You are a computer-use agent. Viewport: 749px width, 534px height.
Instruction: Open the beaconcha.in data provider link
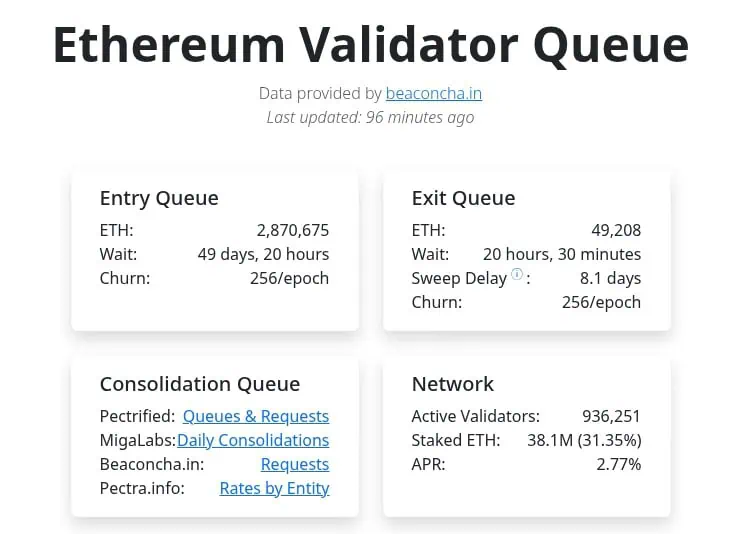[434, 93]
